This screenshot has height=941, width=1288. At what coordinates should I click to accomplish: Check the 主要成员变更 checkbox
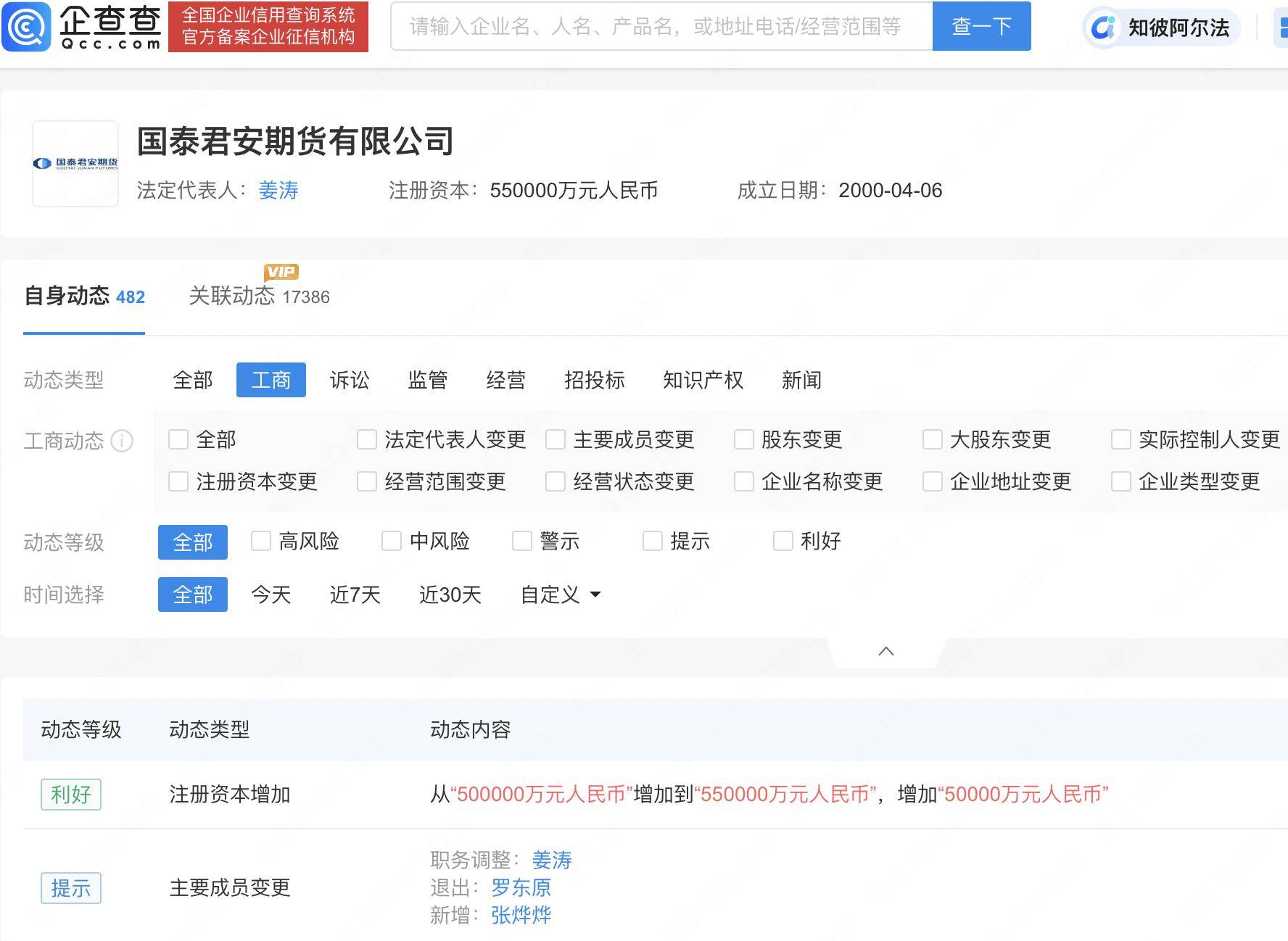click(556, 439)
